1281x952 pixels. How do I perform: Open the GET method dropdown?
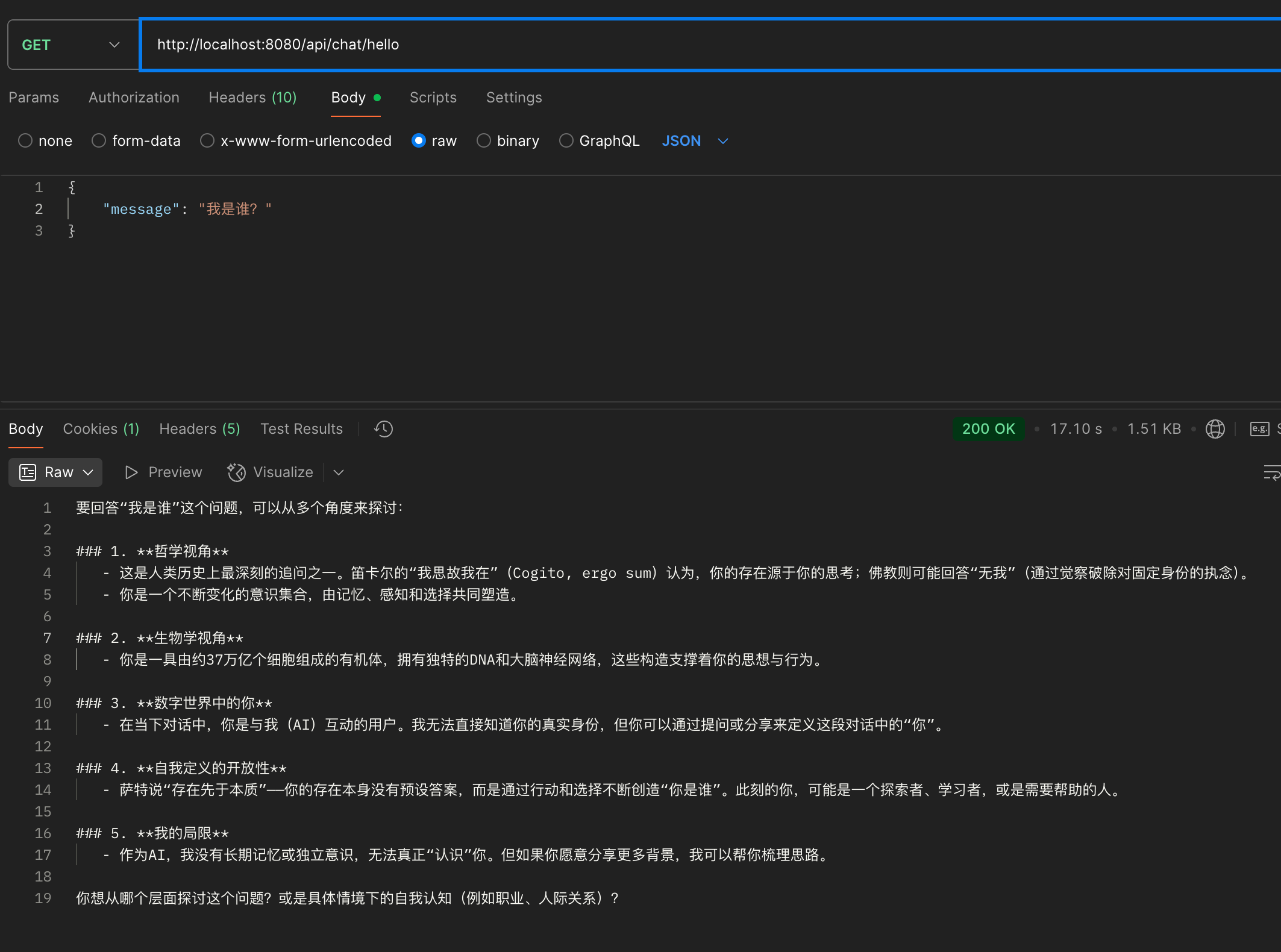[72, 45]
